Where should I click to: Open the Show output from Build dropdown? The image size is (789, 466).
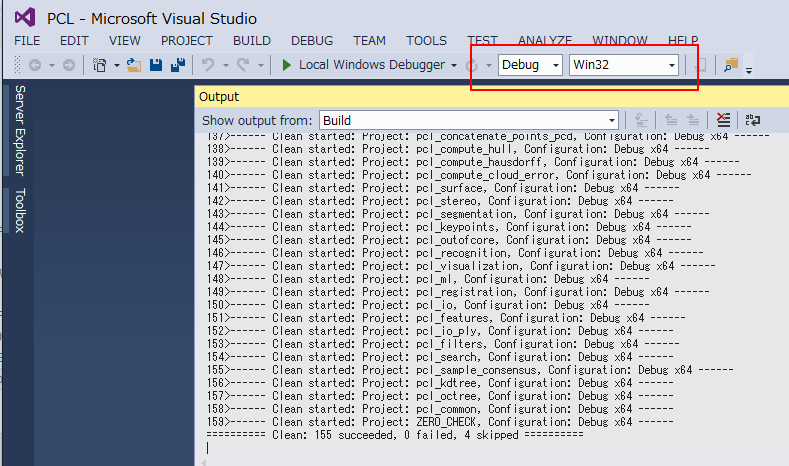tap(468, 120)
